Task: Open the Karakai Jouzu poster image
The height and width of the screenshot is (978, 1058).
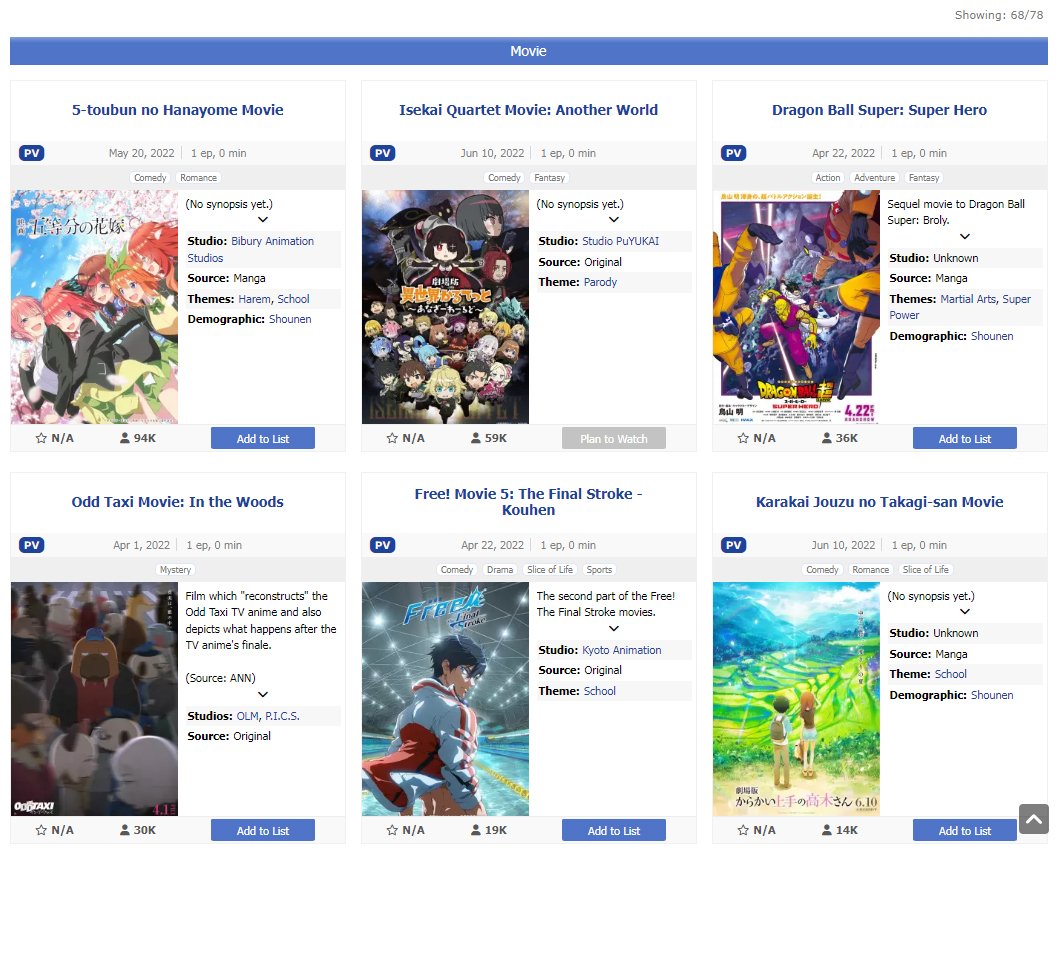Action: coord(796,699)
